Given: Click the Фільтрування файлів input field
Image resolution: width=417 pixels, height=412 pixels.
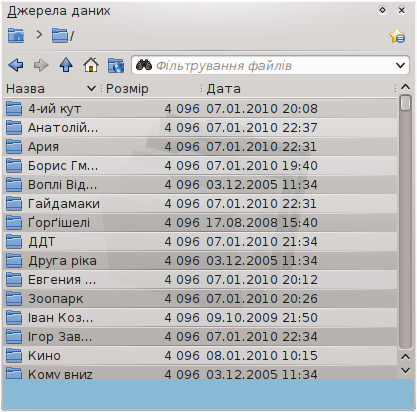Looking at the screenshot, I should [263, 65].
